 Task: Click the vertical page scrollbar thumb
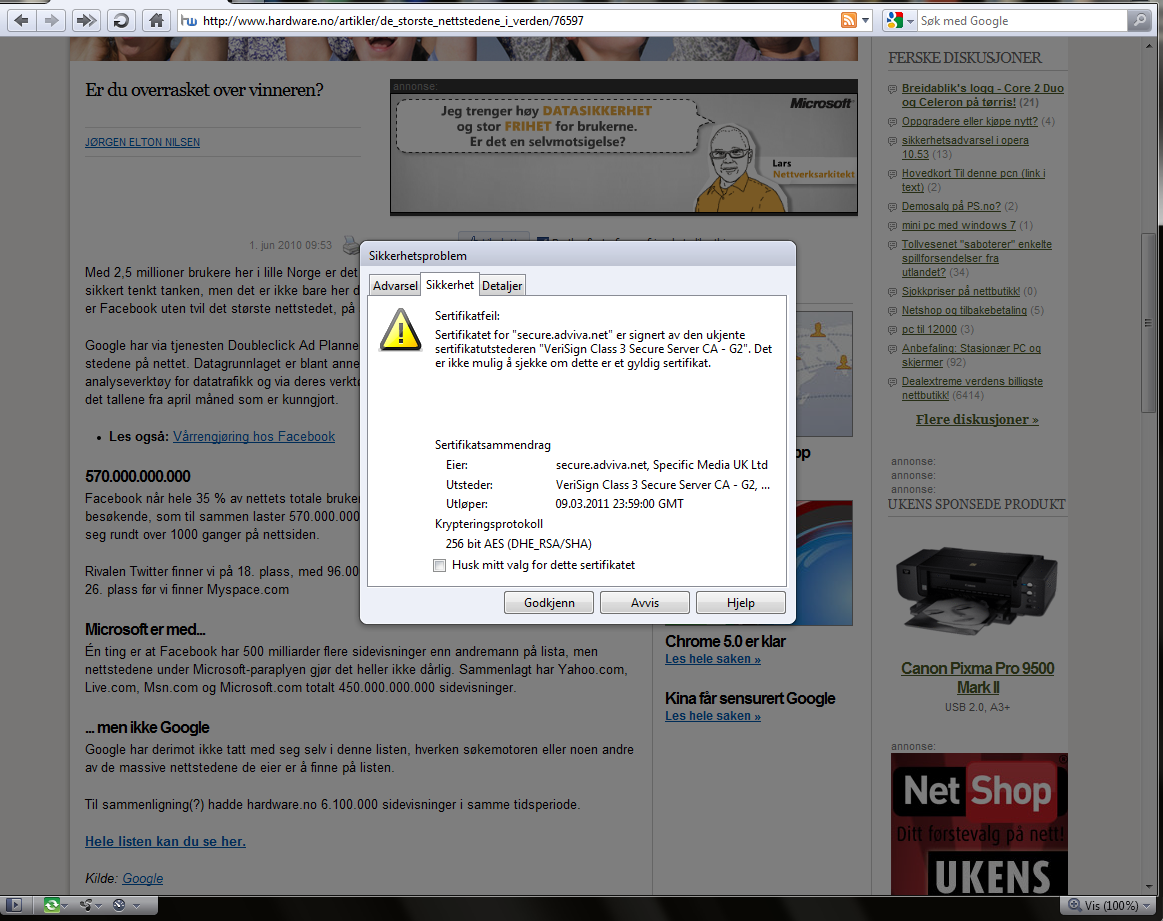pyautogui.click(x=1148, y=323)
